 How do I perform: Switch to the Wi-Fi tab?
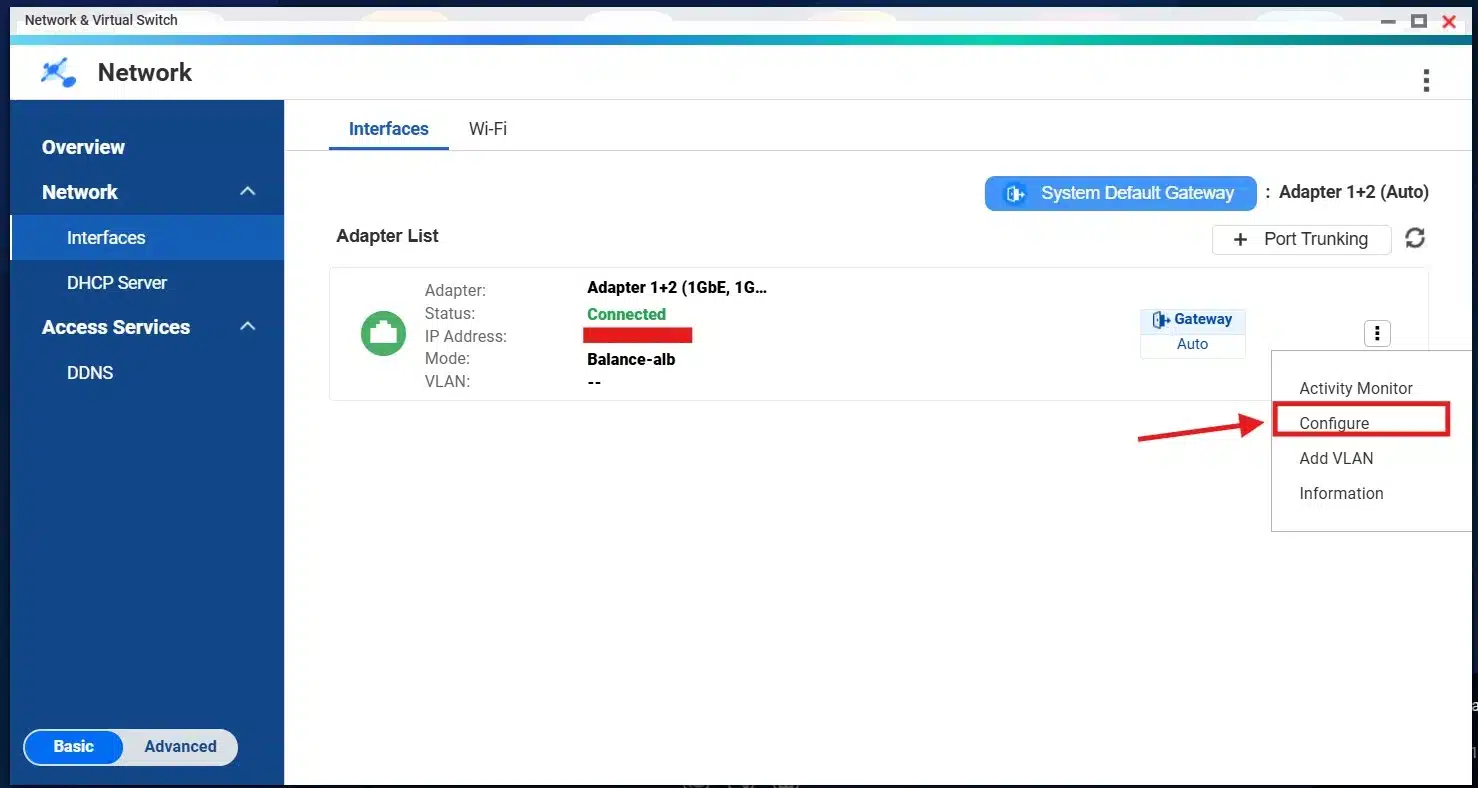pos(487,128)
